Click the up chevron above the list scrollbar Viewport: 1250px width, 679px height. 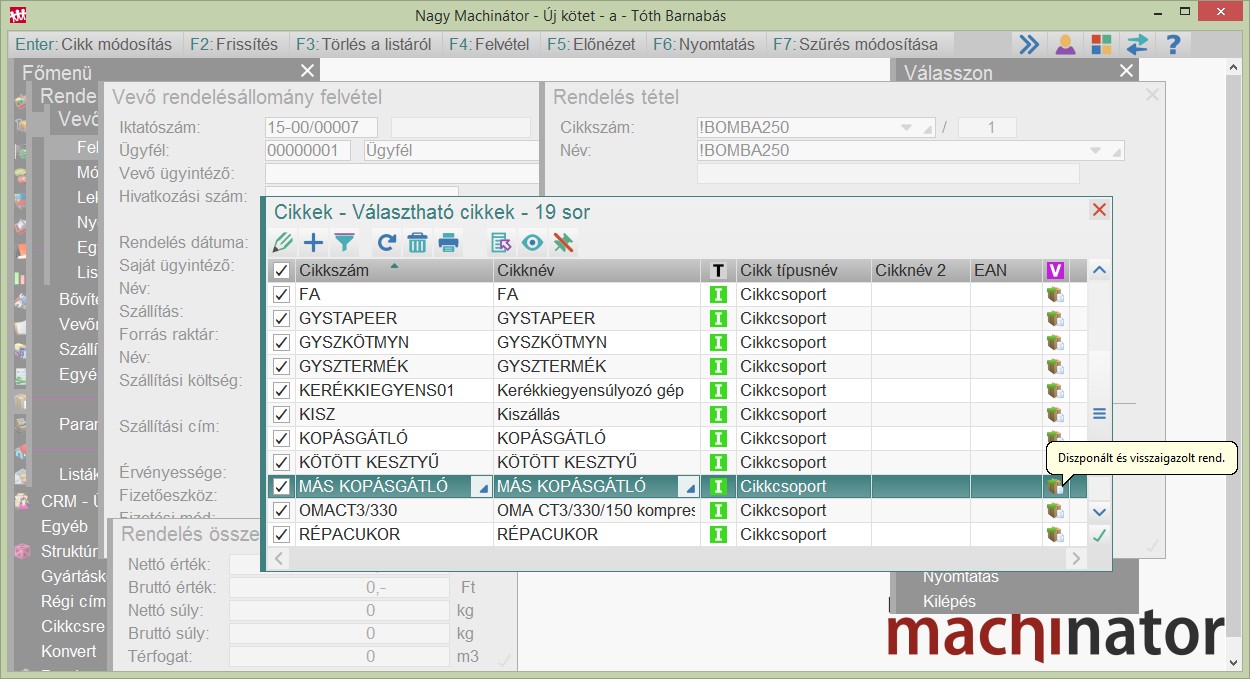pos(1100,269)
